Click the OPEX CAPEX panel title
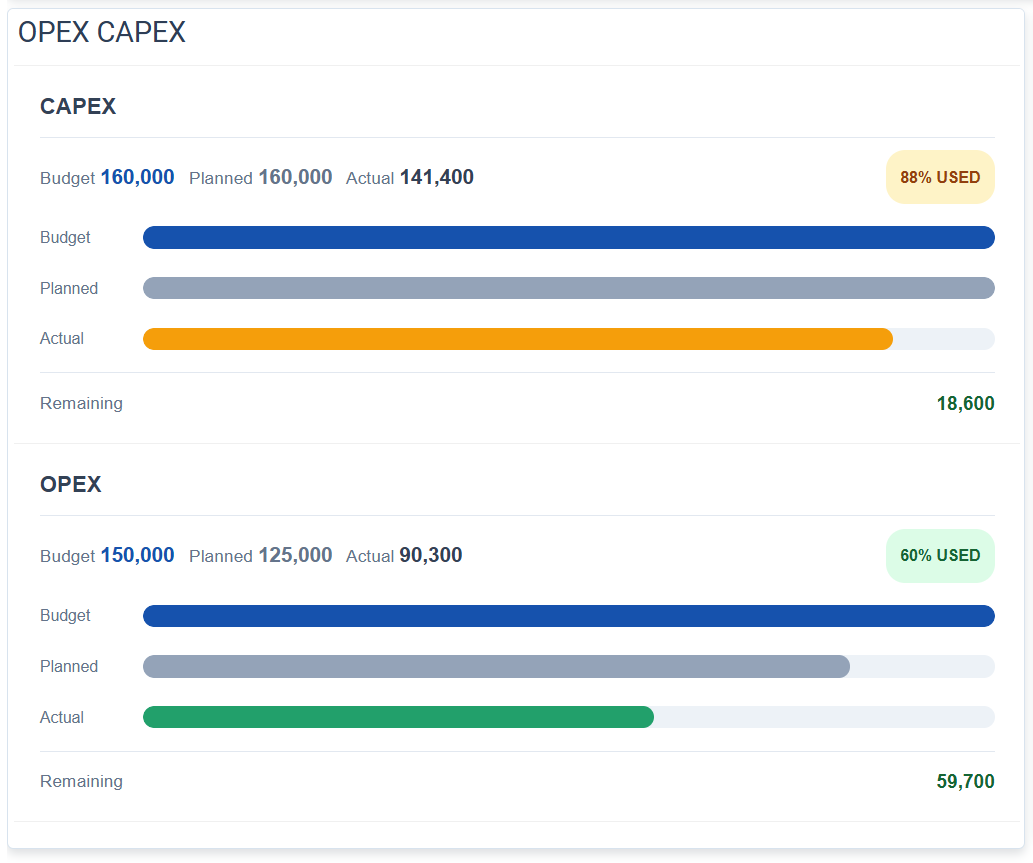The image size is (1033, 863). coord(101,32)
